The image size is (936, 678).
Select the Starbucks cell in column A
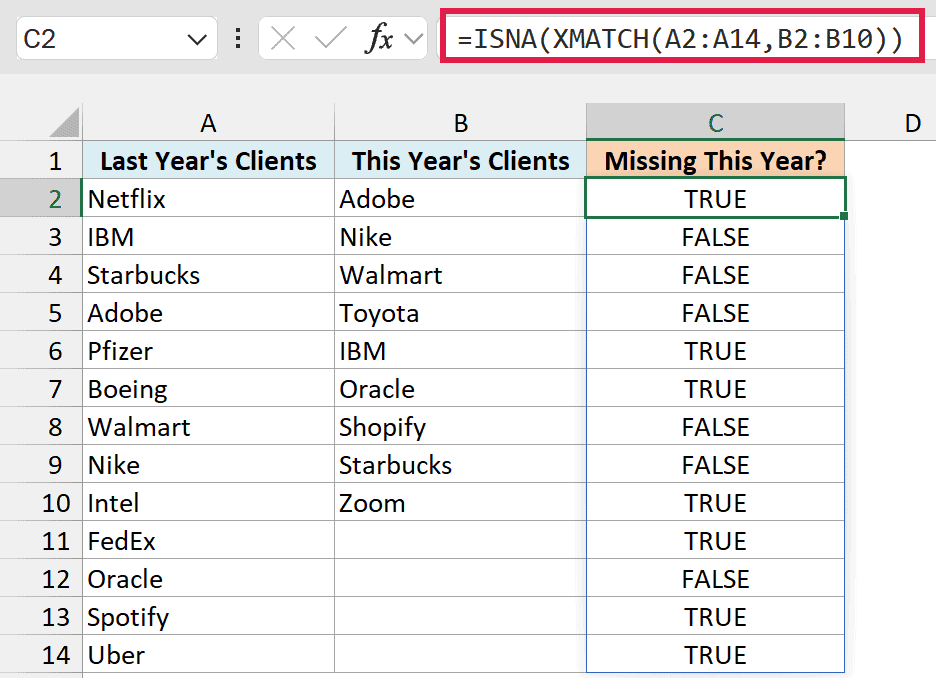click(208, 275)
